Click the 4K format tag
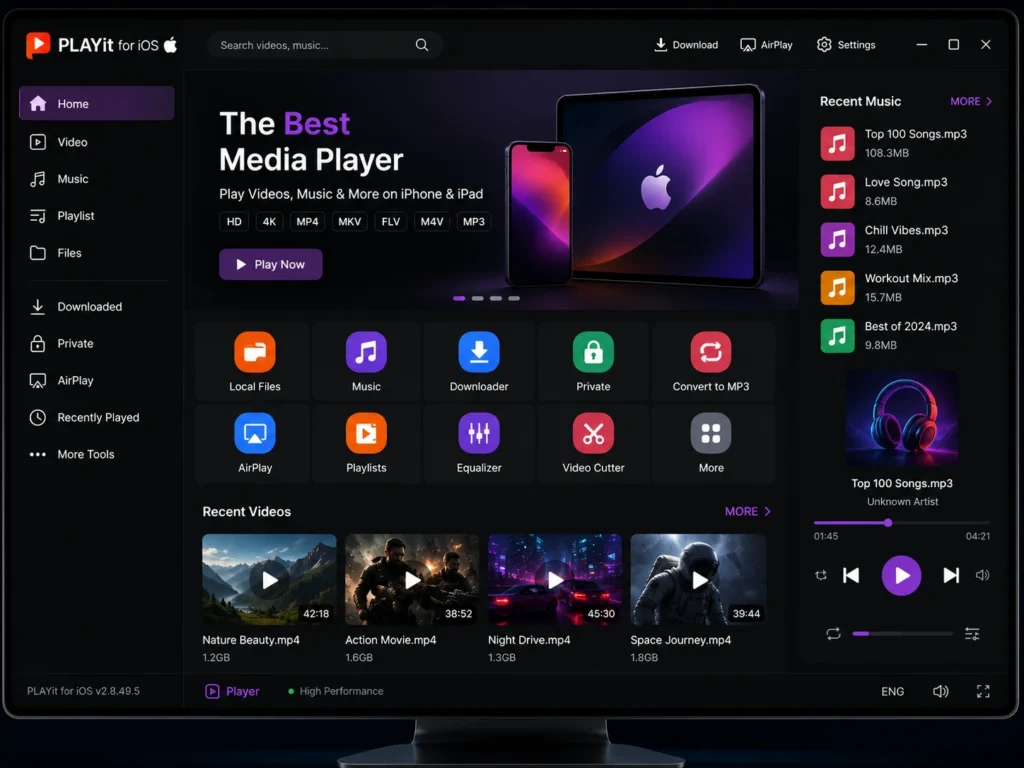The image size is (1024, 768). (x=269, y=221)
